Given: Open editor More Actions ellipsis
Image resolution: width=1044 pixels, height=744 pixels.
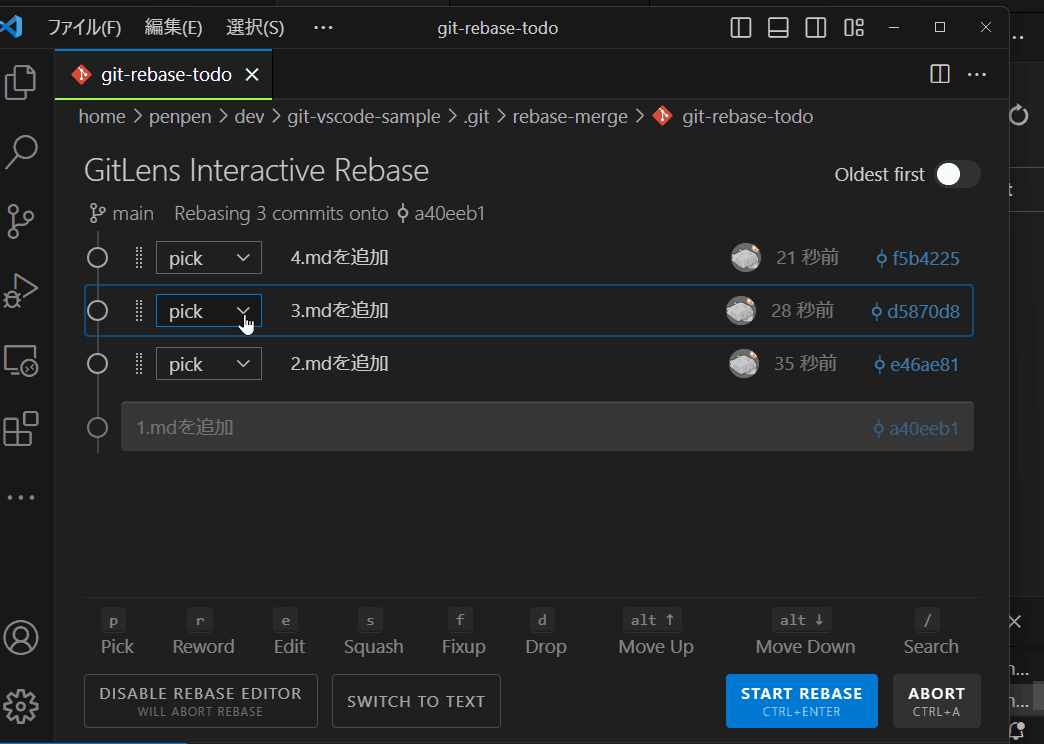Looking at the screenshot, I should click(977, 74).
